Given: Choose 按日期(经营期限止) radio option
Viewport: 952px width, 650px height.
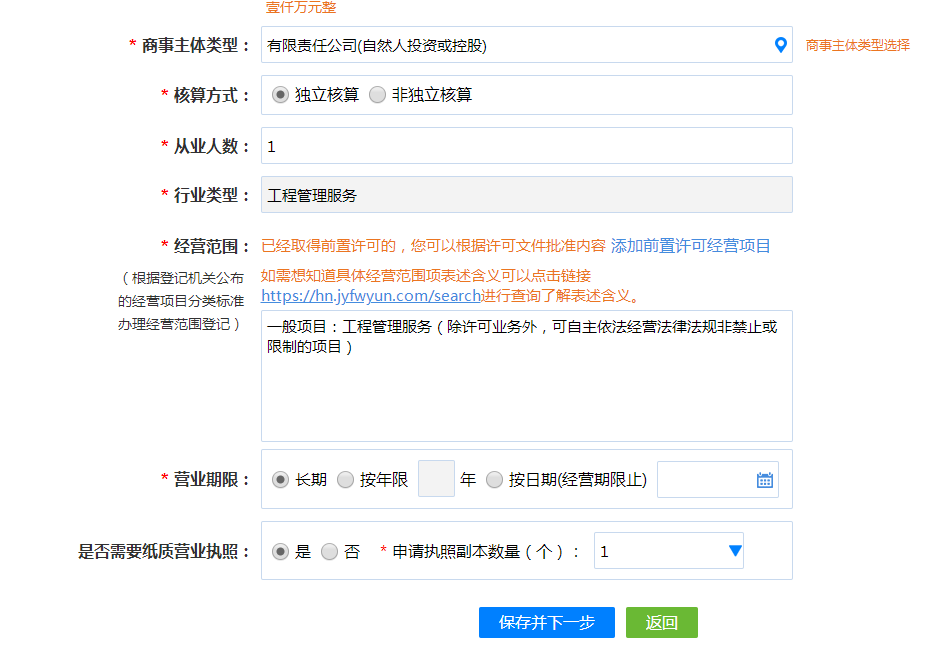Looking at the screenshot, I should (494, 479).
